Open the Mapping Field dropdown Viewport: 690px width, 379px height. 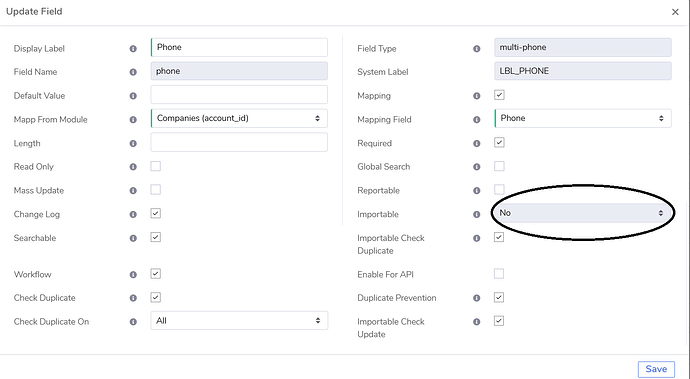[x=583, y=118]
